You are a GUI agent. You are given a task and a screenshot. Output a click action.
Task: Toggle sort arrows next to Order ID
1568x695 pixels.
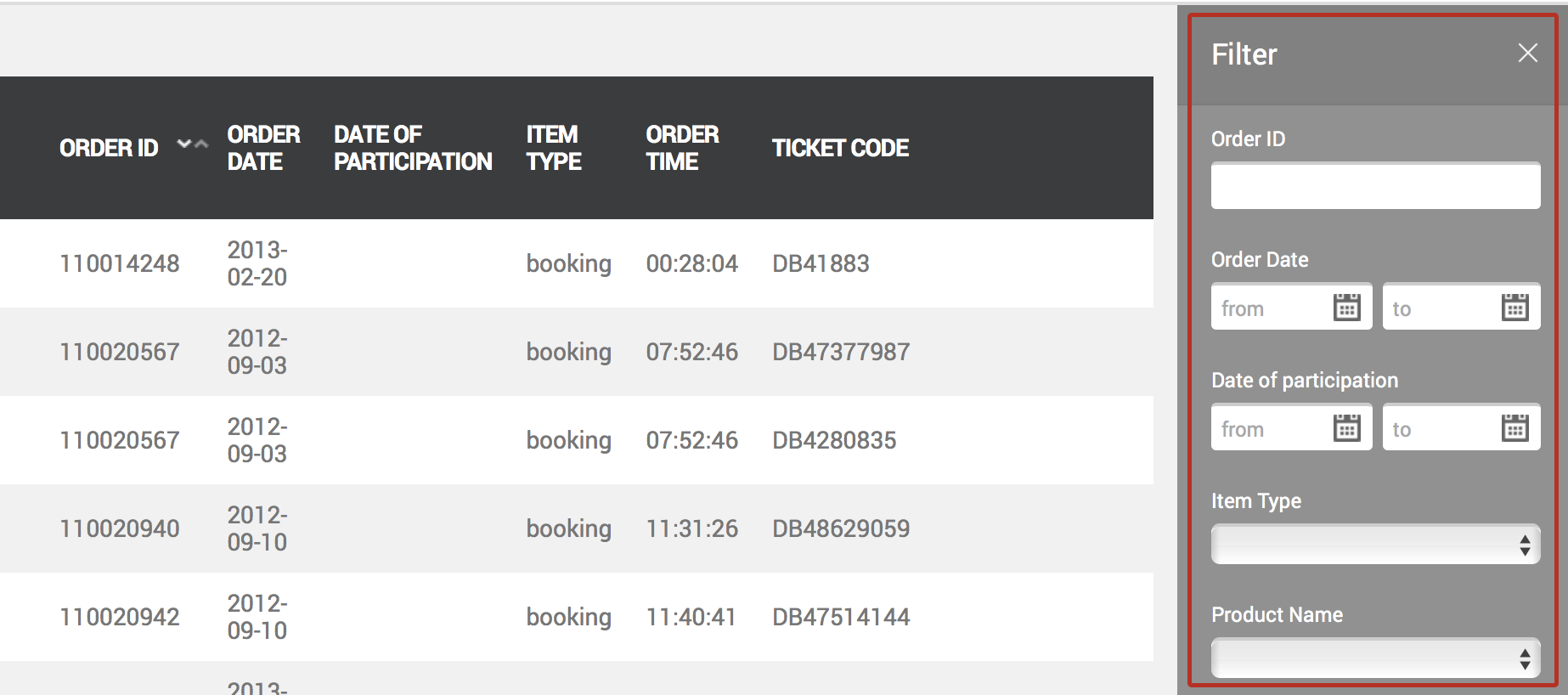coord(192,144)
